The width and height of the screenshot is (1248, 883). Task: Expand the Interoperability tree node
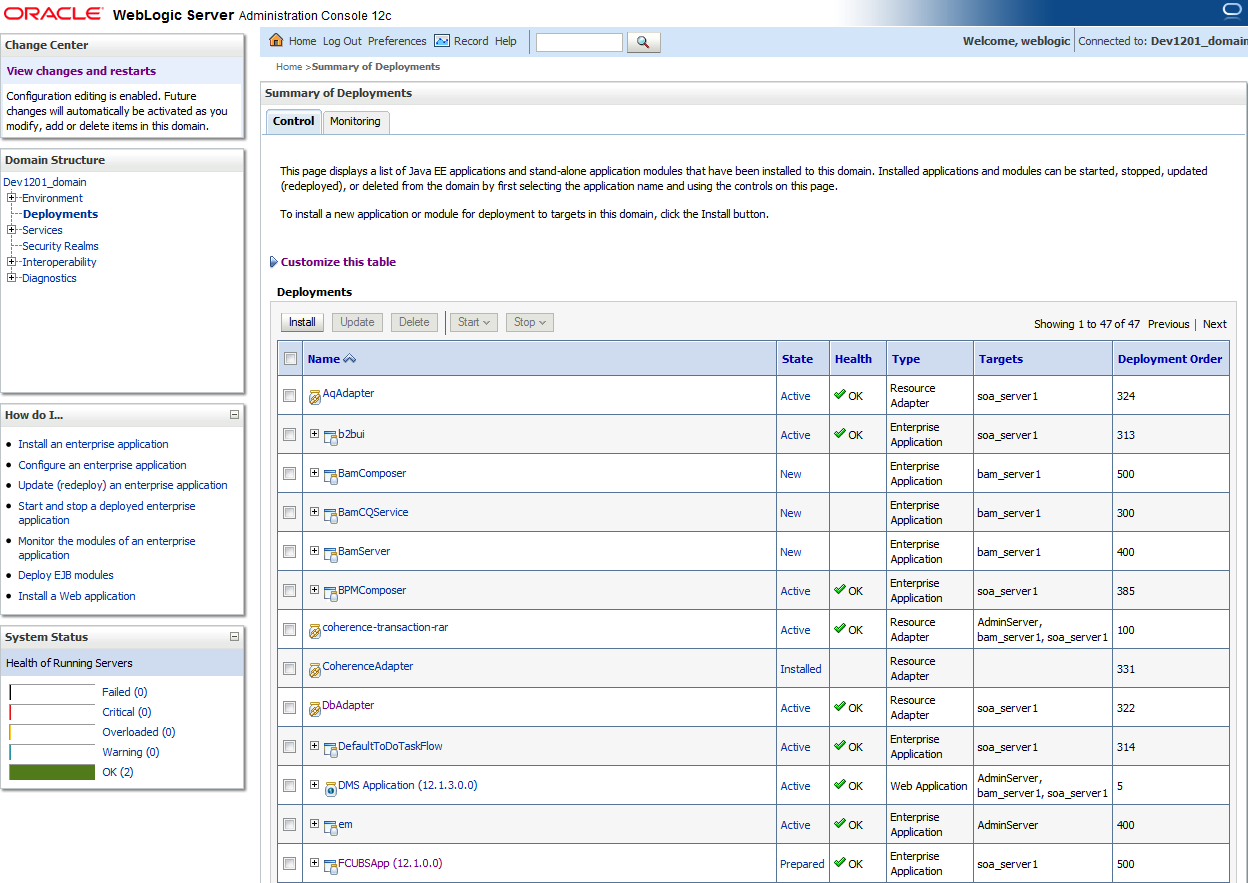pos(12,262)
